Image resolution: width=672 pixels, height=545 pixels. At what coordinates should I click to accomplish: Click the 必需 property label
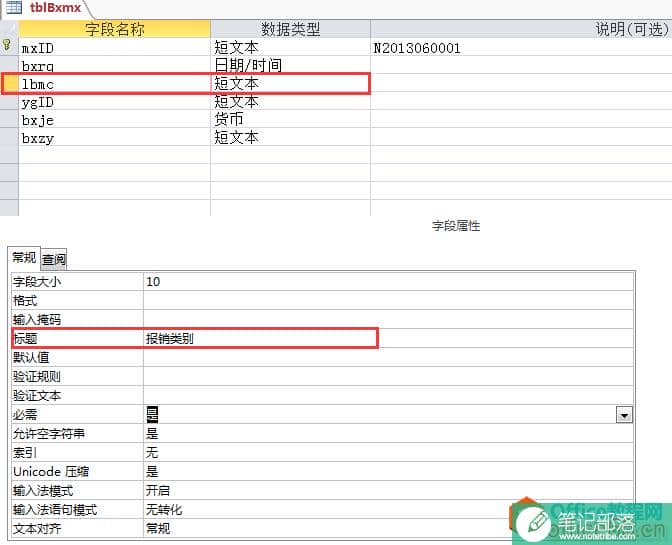[25, 414]
